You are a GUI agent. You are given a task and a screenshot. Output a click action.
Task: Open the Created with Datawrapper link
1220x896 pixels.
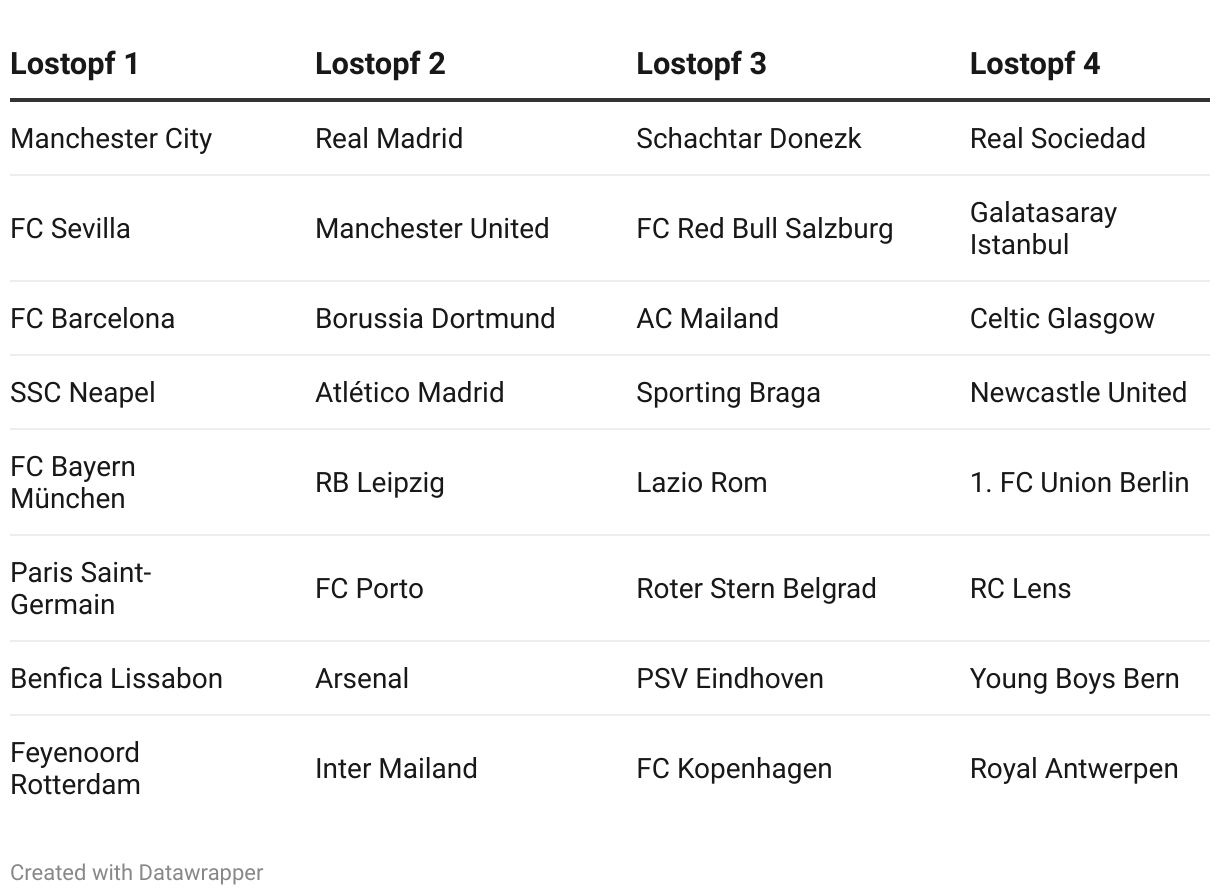137,873
